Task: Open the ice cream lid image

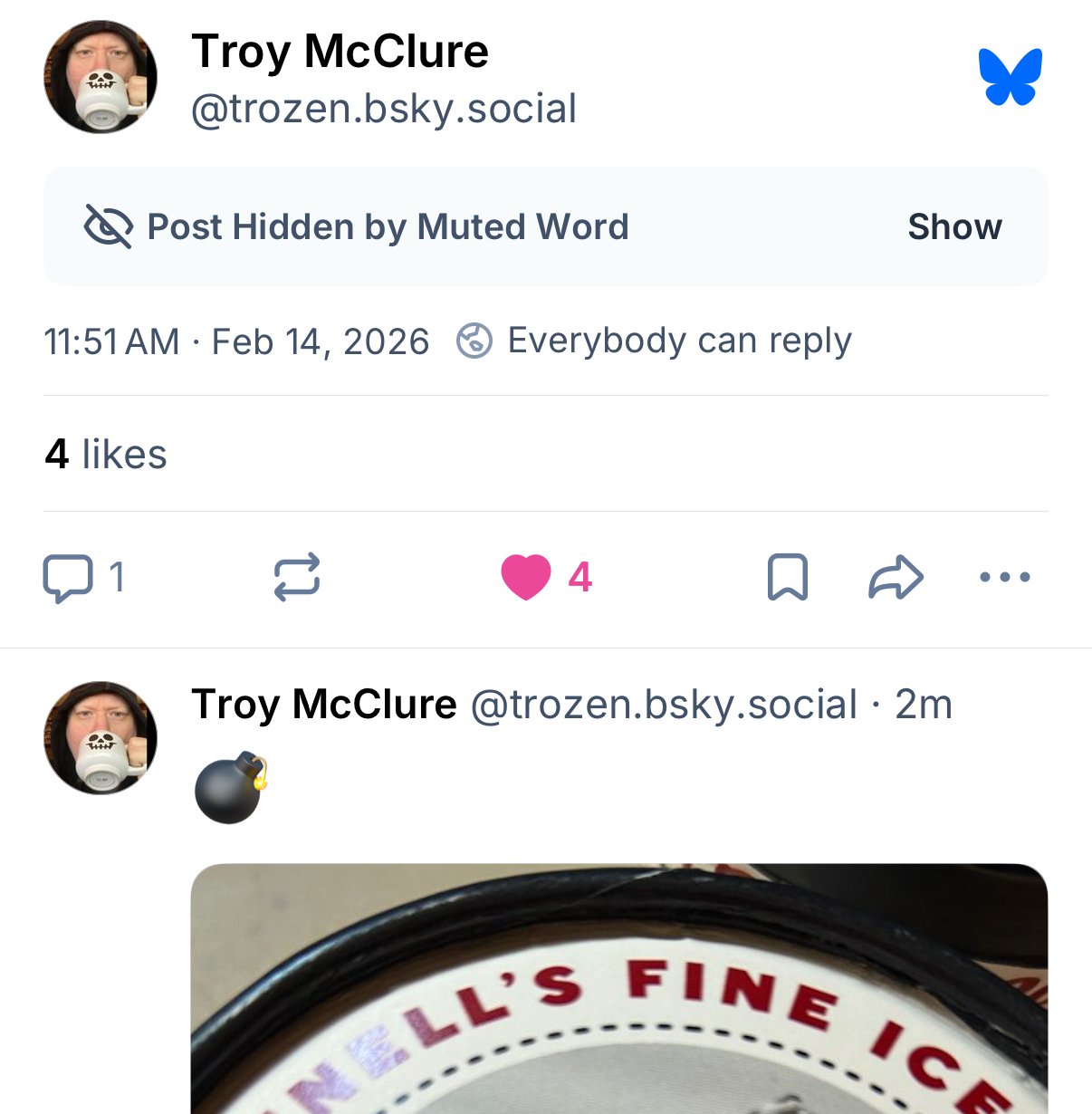Action: [619, 989]
